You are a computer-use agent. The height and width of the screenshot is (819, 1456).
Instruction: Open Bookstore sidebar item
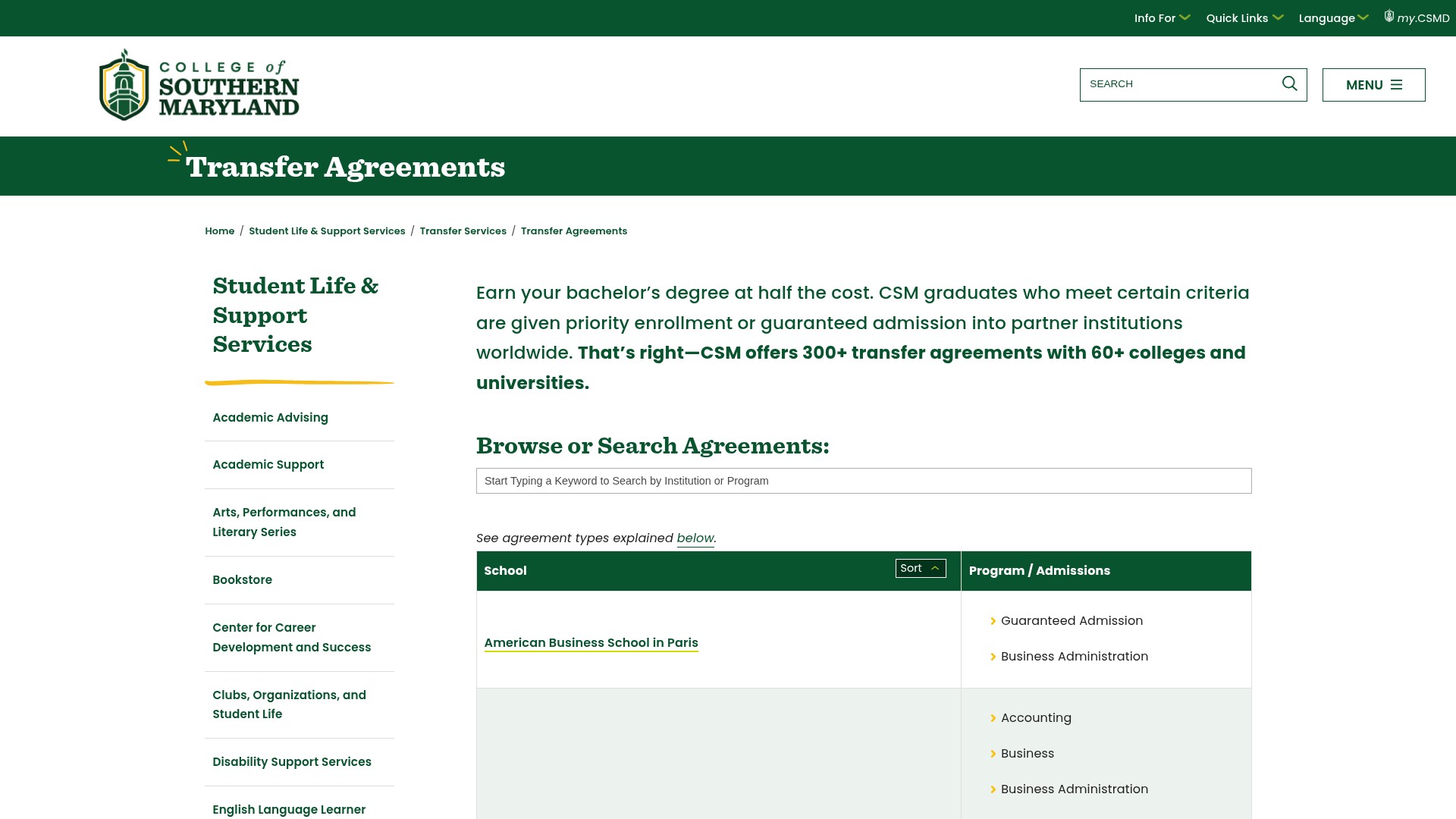(x=242, y=580)
